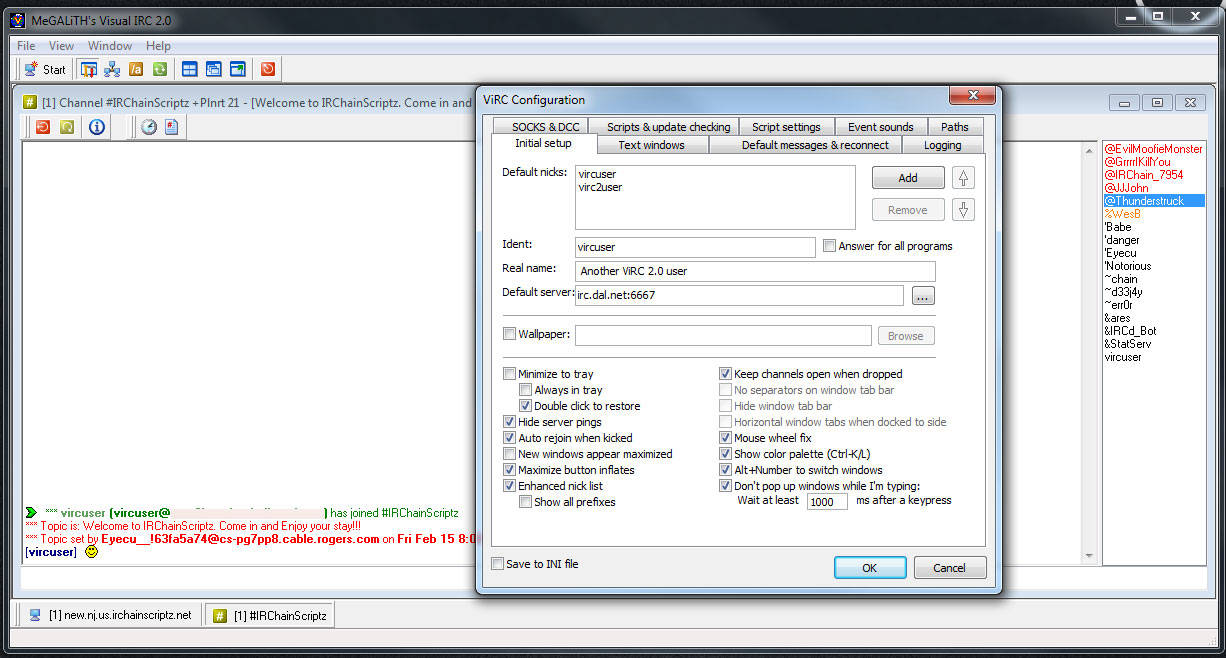
Task: Click the blue window with green arrow icon
Action: [237, 69]
